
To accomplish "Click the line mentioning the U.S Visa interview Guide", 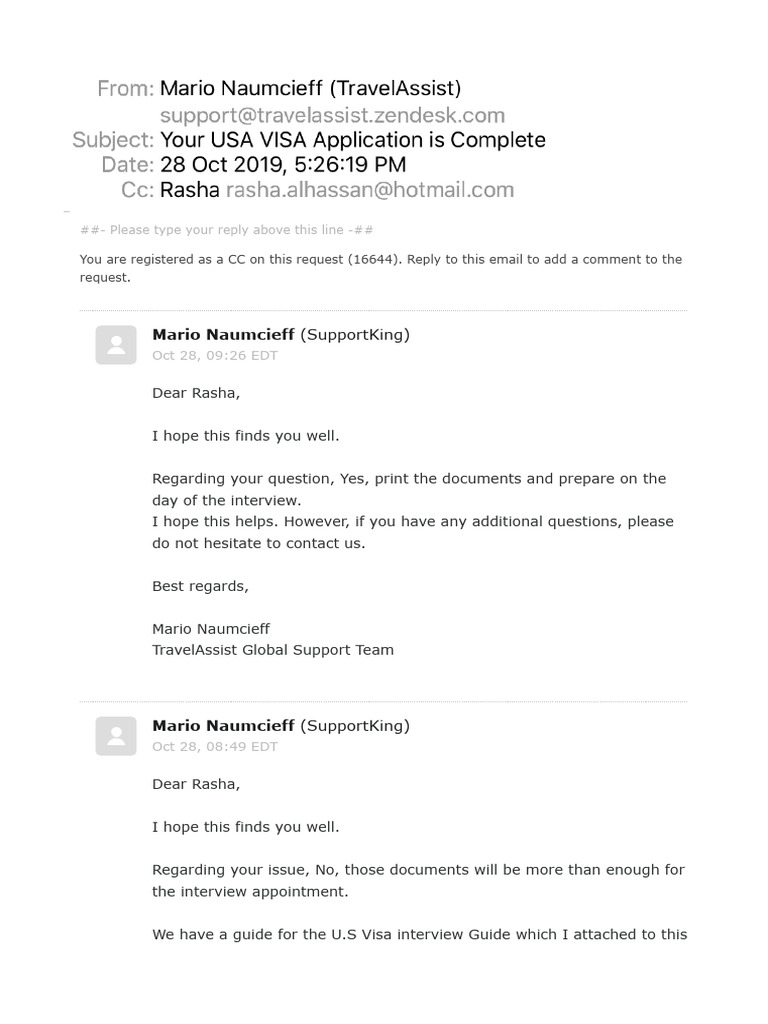I will point(419,935).
